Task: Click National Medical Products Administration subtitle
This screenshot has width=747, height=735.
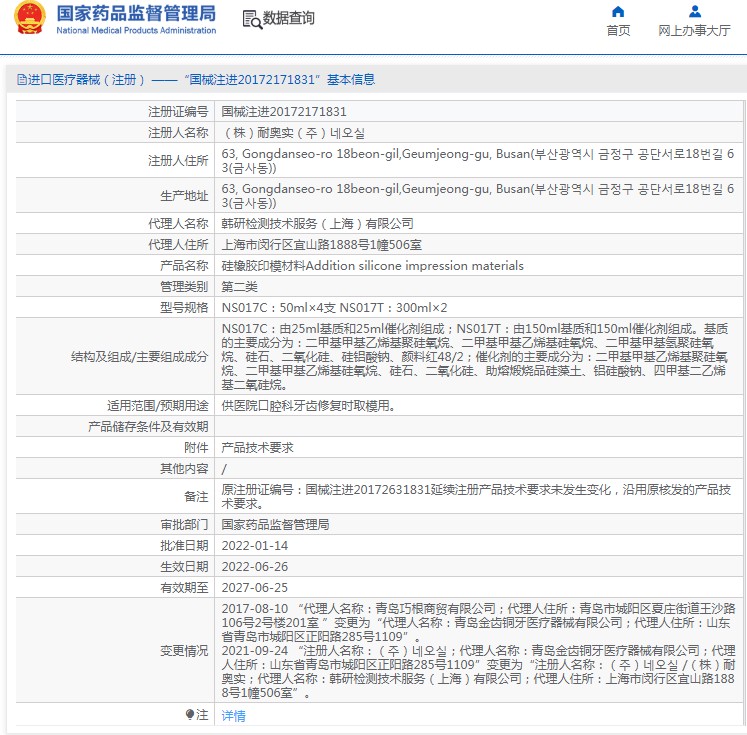Action: click(x=136, y=30)
